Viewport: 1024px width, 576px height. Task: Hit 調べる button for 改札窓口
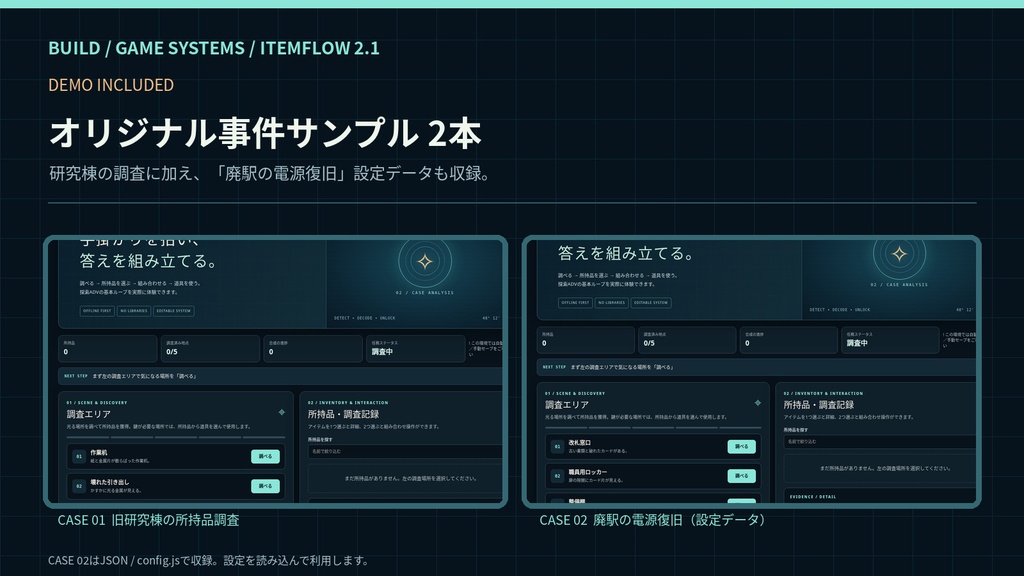[741, 447]
